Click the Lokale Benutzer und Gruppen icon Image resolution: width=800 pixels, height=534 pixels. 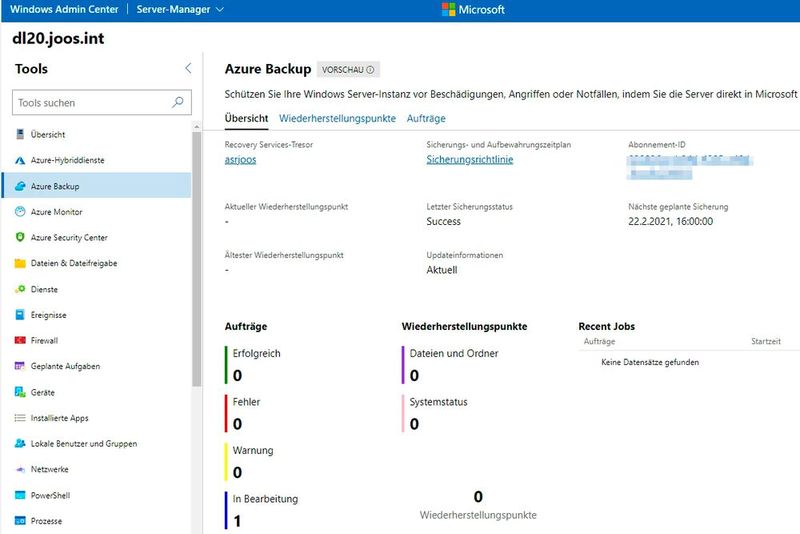(20, 443)
